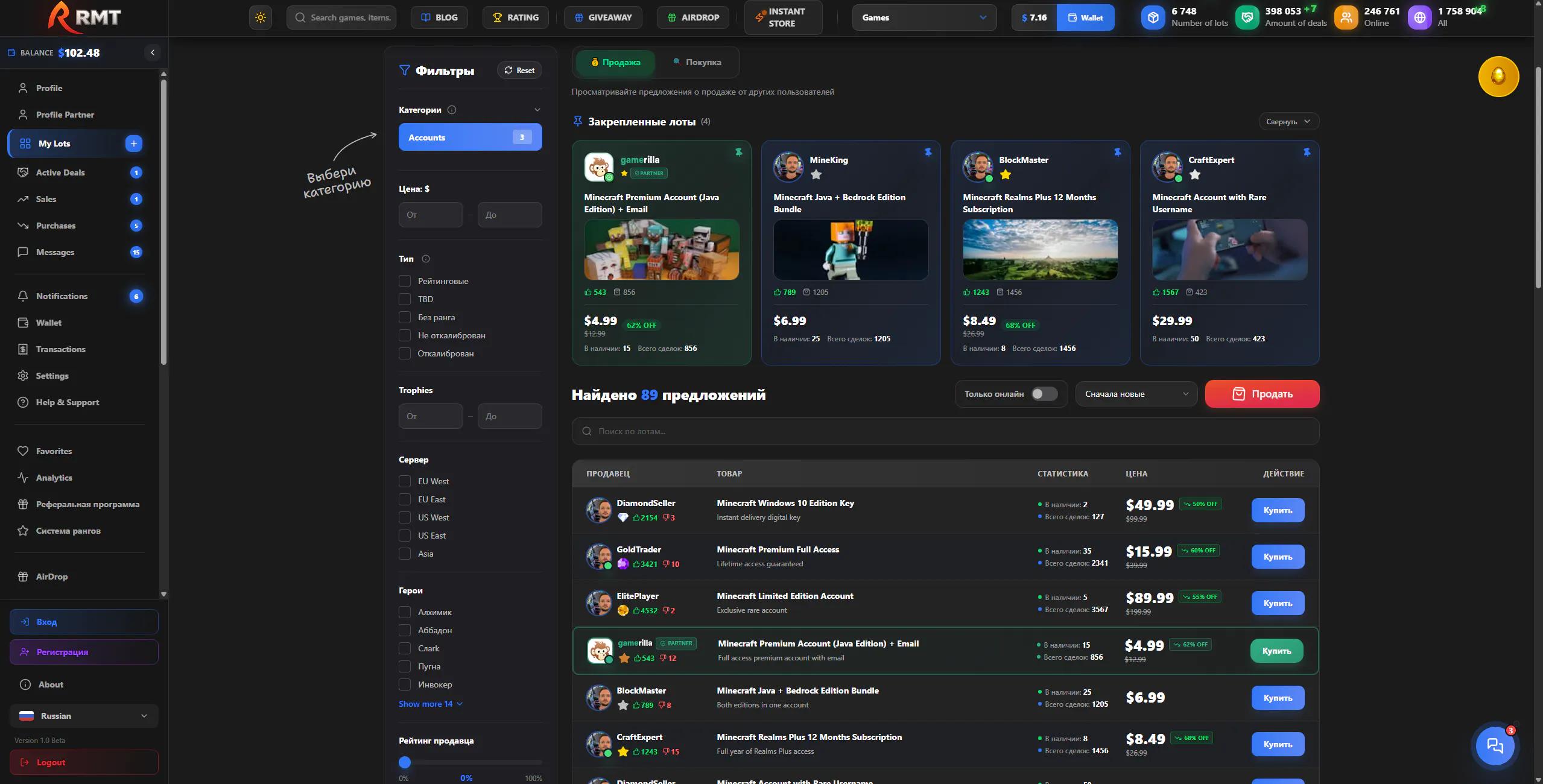
Task: Open Favorites heart in sidebar
Action: (x=23, y=451)
